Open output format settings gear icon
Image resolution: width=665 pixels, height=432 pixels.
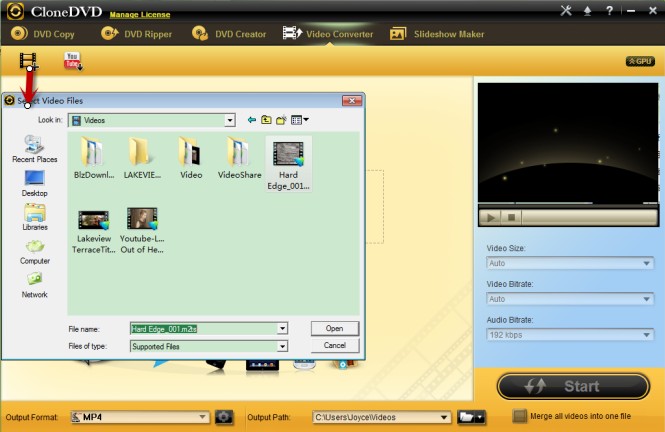(x=224, y=417)
